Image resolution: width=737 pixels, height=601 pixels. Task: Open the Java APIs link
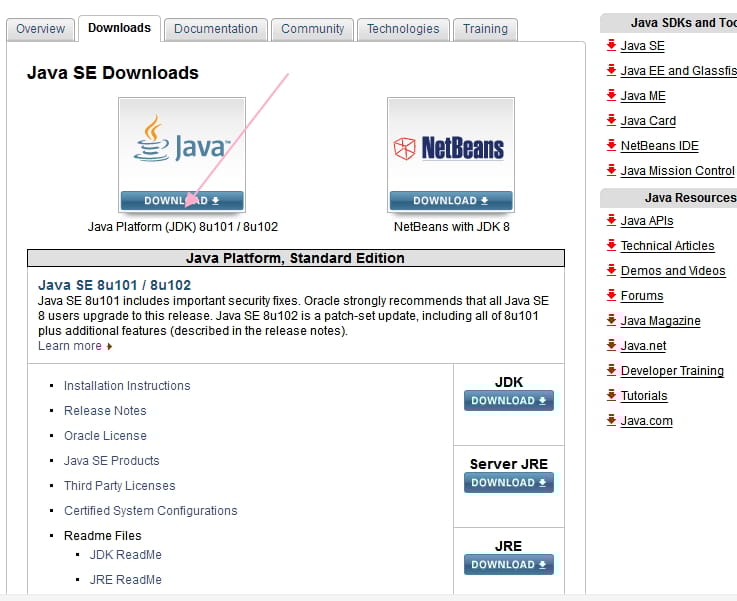coord(647,221)
